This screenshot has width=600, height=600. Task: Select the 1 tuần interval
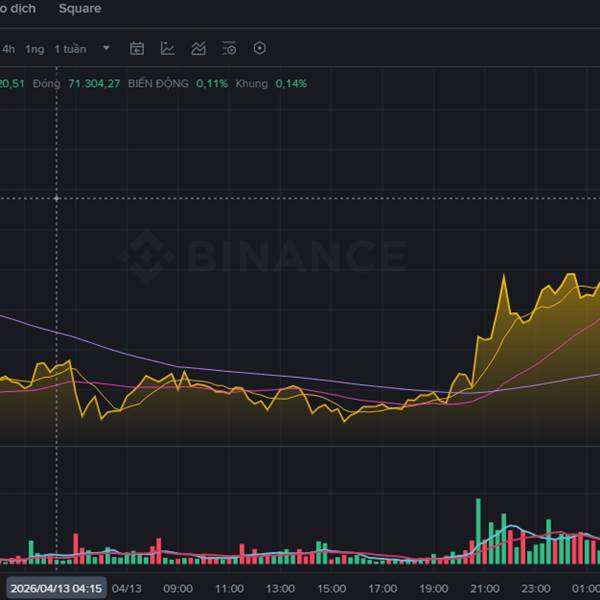click(70, 48)
